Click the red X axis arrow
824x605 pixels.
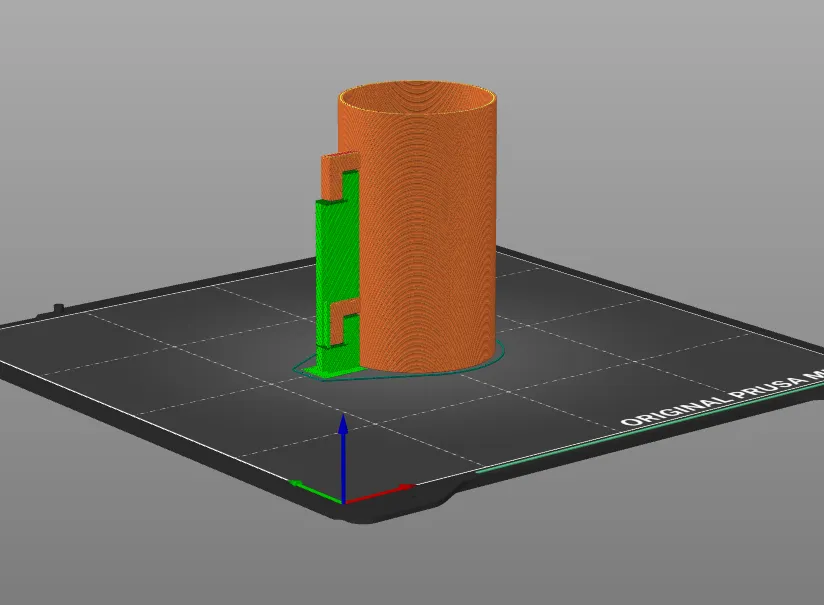pyautogui.click(x=379, y=494)
